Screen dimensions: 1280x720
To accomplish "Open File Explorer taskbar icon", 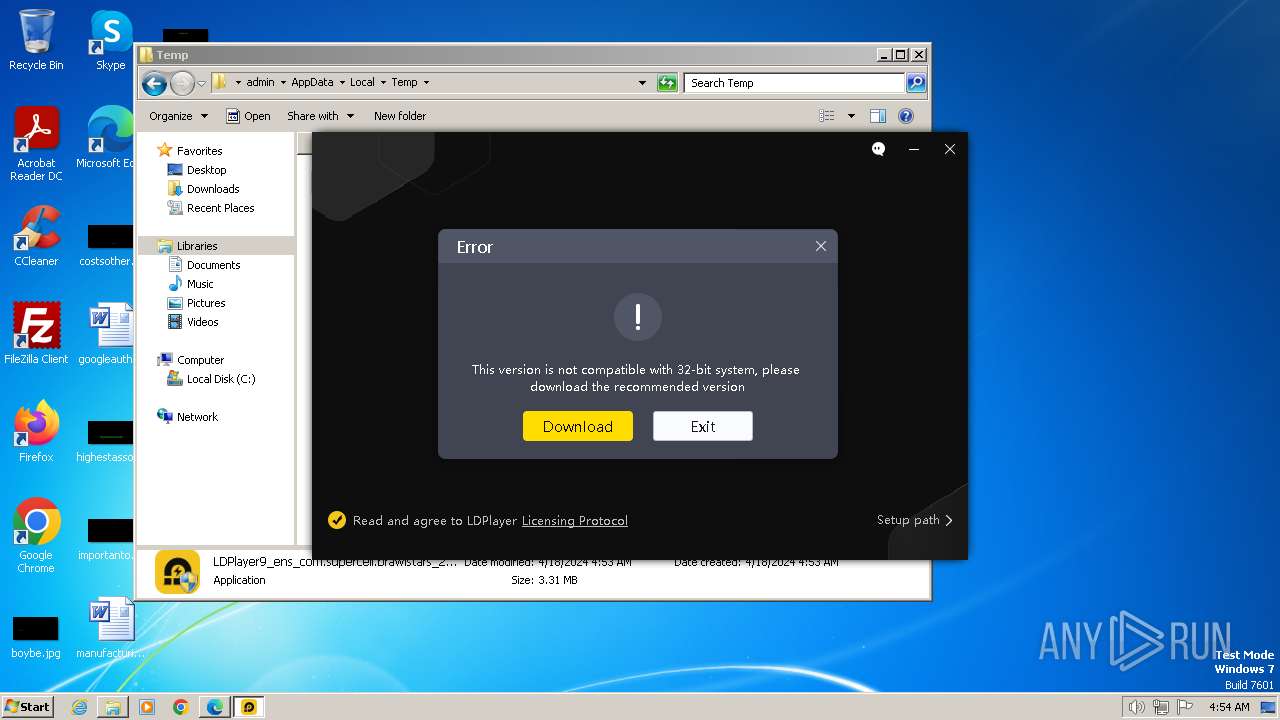I will tap(113, 707).
